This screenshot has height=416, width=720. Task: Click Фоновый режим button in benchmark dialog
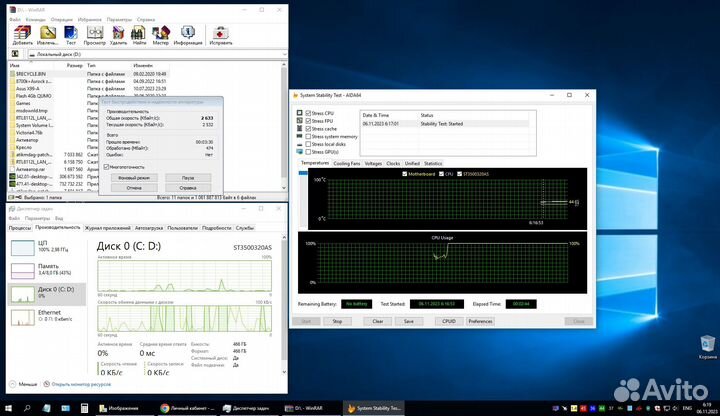(134, 178)
